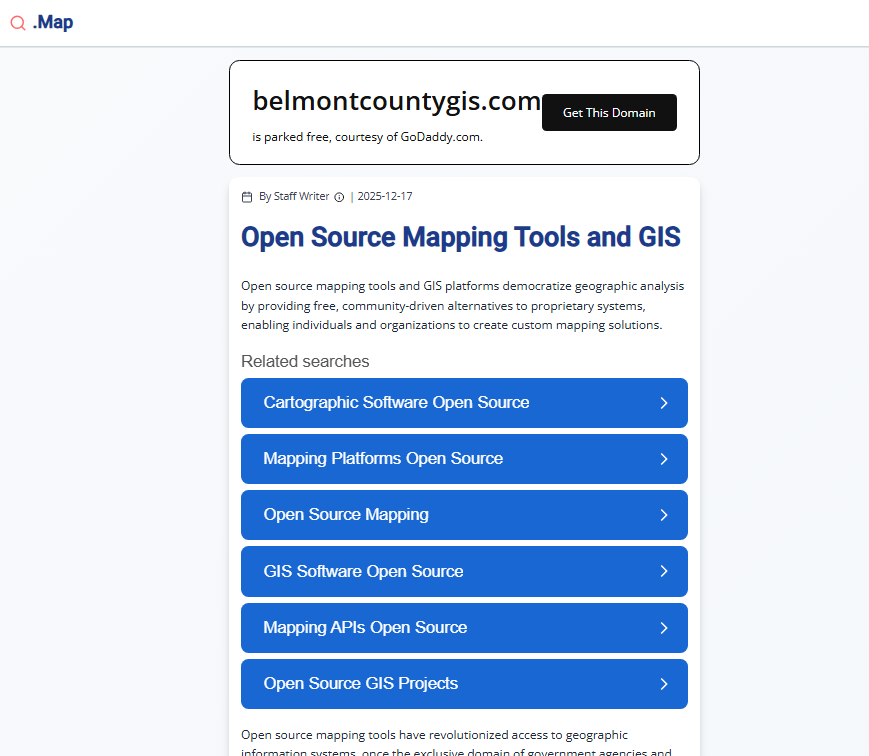Tap the arrow icon on GIS Projects row
Screen dimensions: 869x756
pyautogui.click(x=664, y=684)
